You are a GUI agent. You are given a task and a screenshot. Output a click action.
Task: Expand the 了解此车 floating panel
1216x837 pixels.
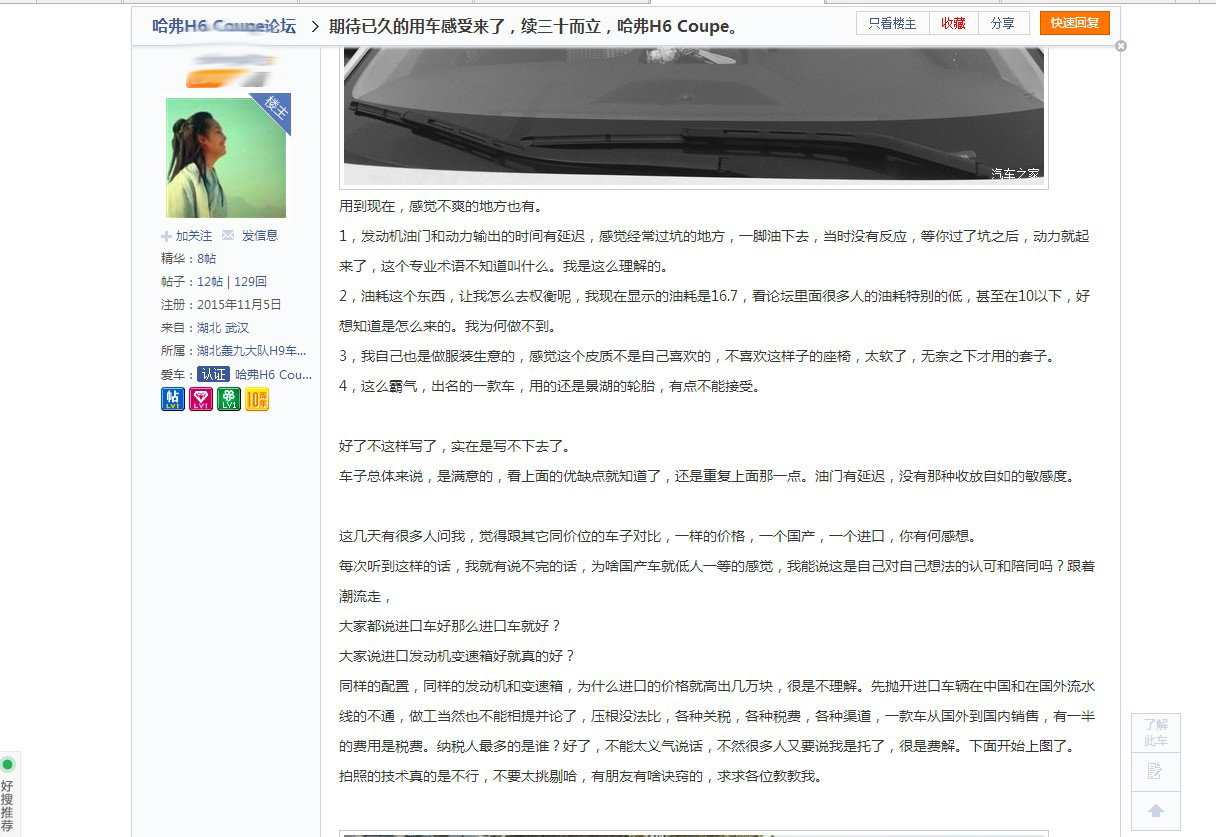click(1155, 732)
